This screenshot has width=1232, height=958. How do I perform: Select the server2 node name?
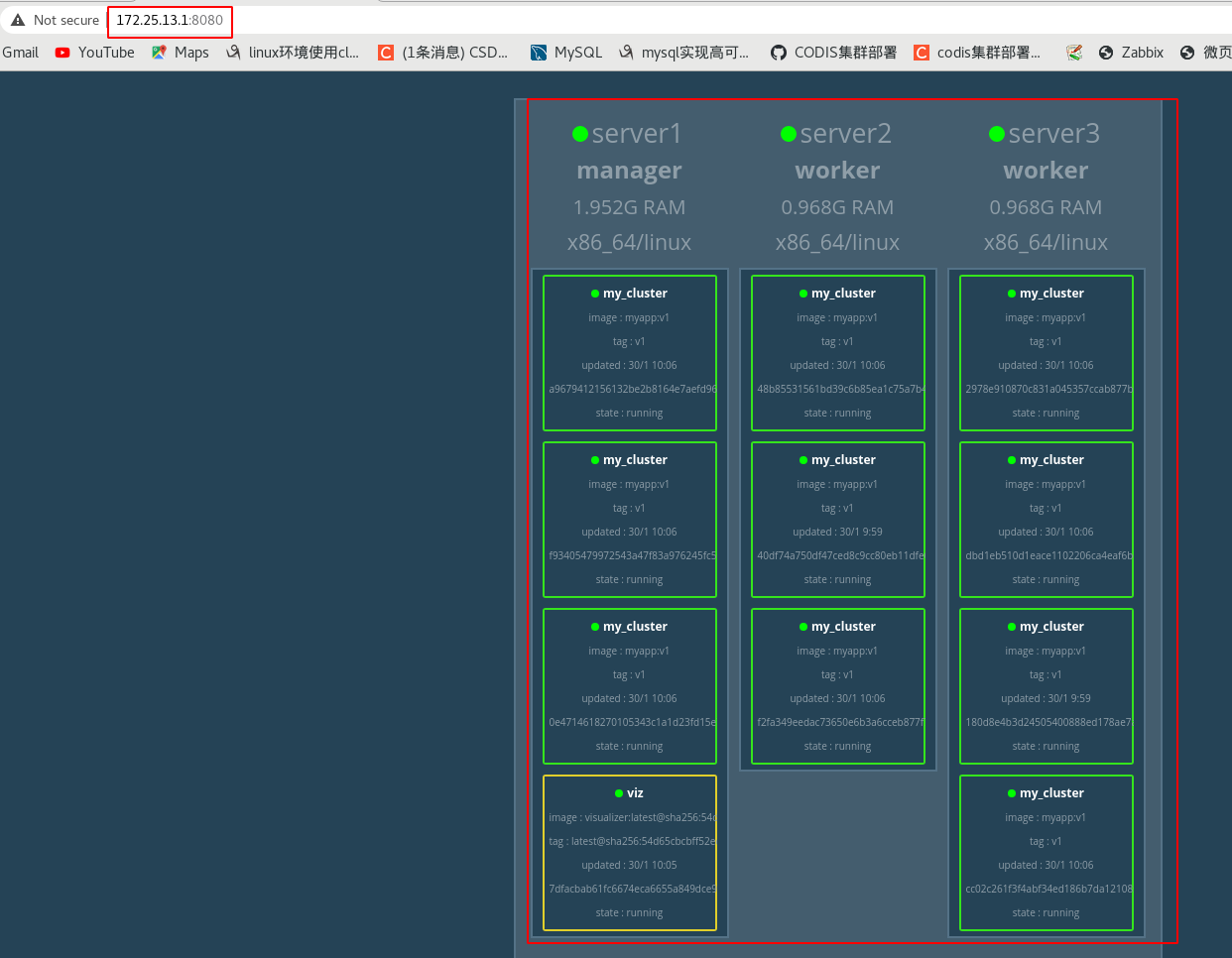click(x=846, y=134)
